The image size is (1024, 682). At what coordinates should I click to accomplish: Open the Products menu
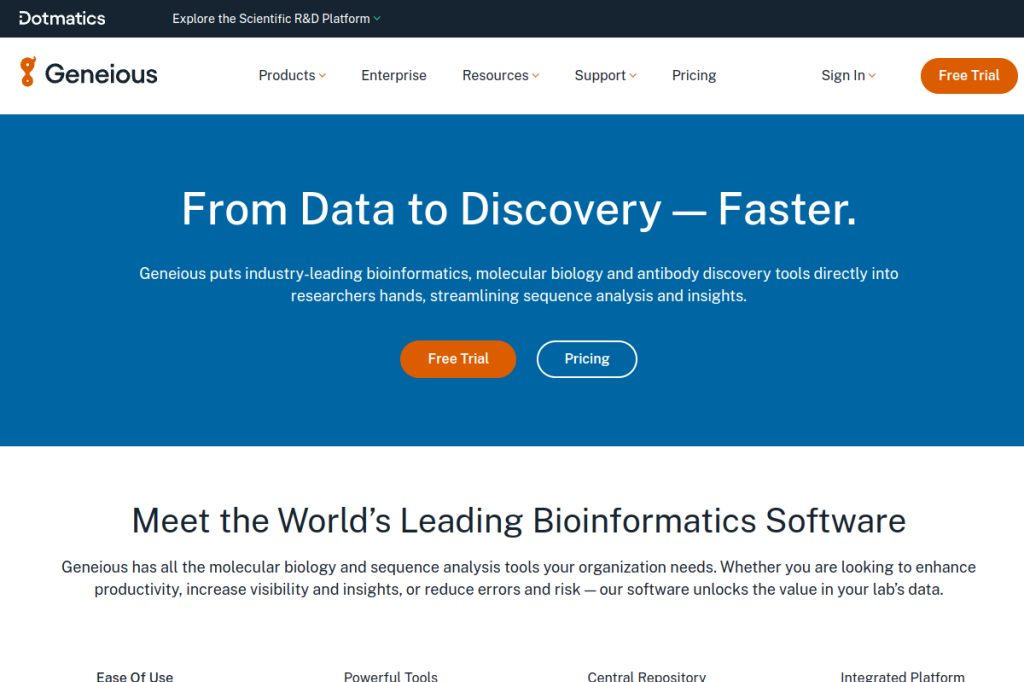pos(292,75)
